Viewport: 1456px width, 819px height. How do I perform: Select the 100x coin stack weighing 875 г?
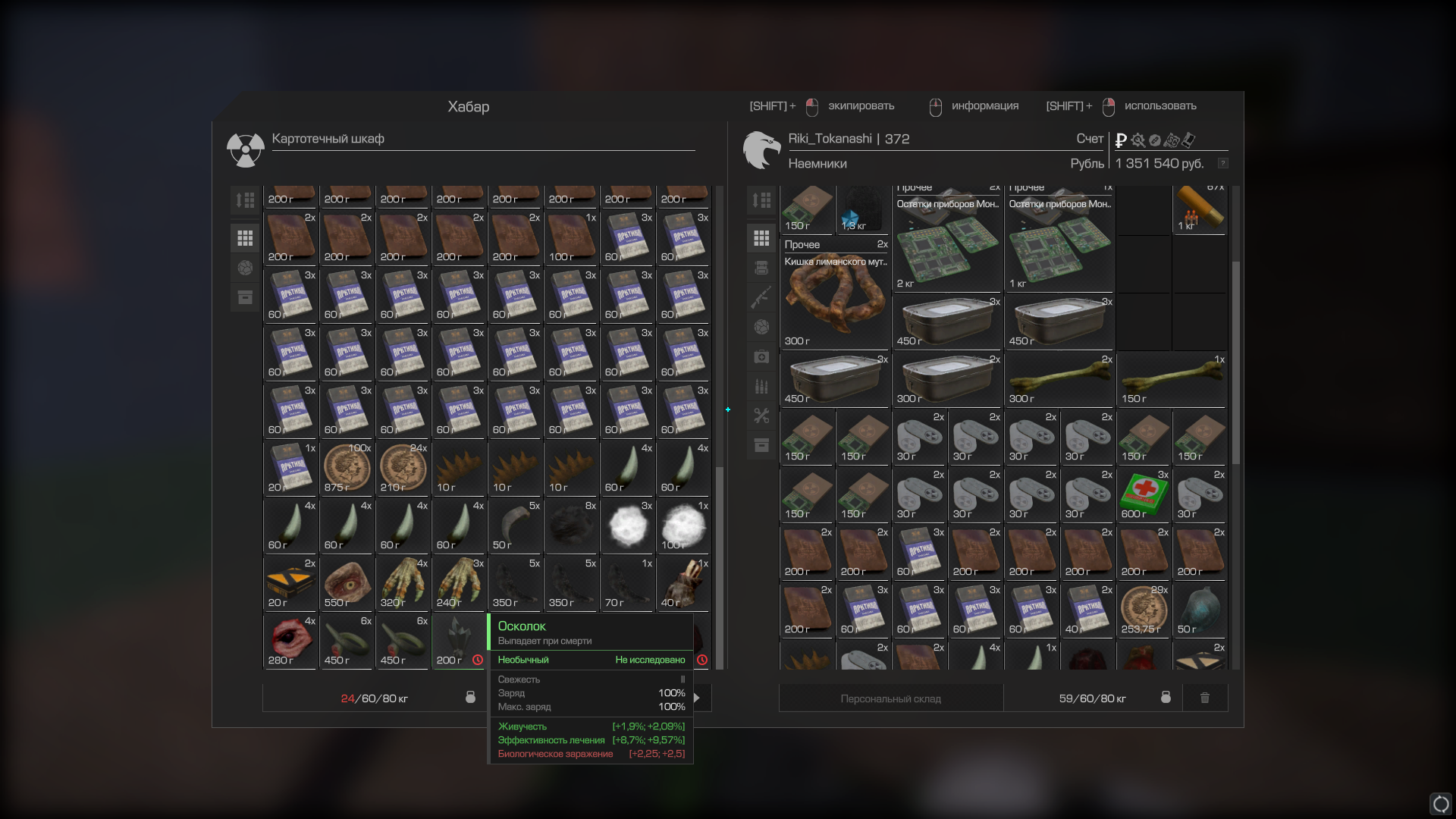346,469
